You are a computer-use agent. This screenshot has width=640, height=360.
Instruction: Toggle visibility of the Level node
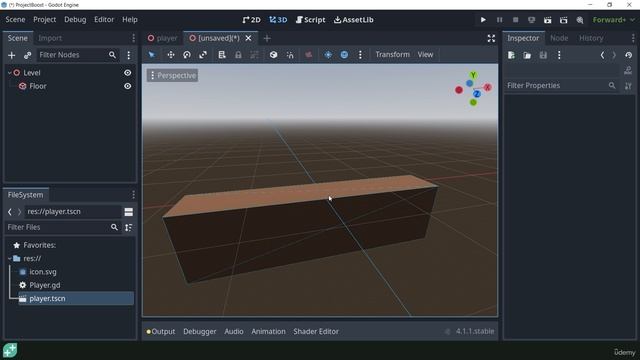128,73
